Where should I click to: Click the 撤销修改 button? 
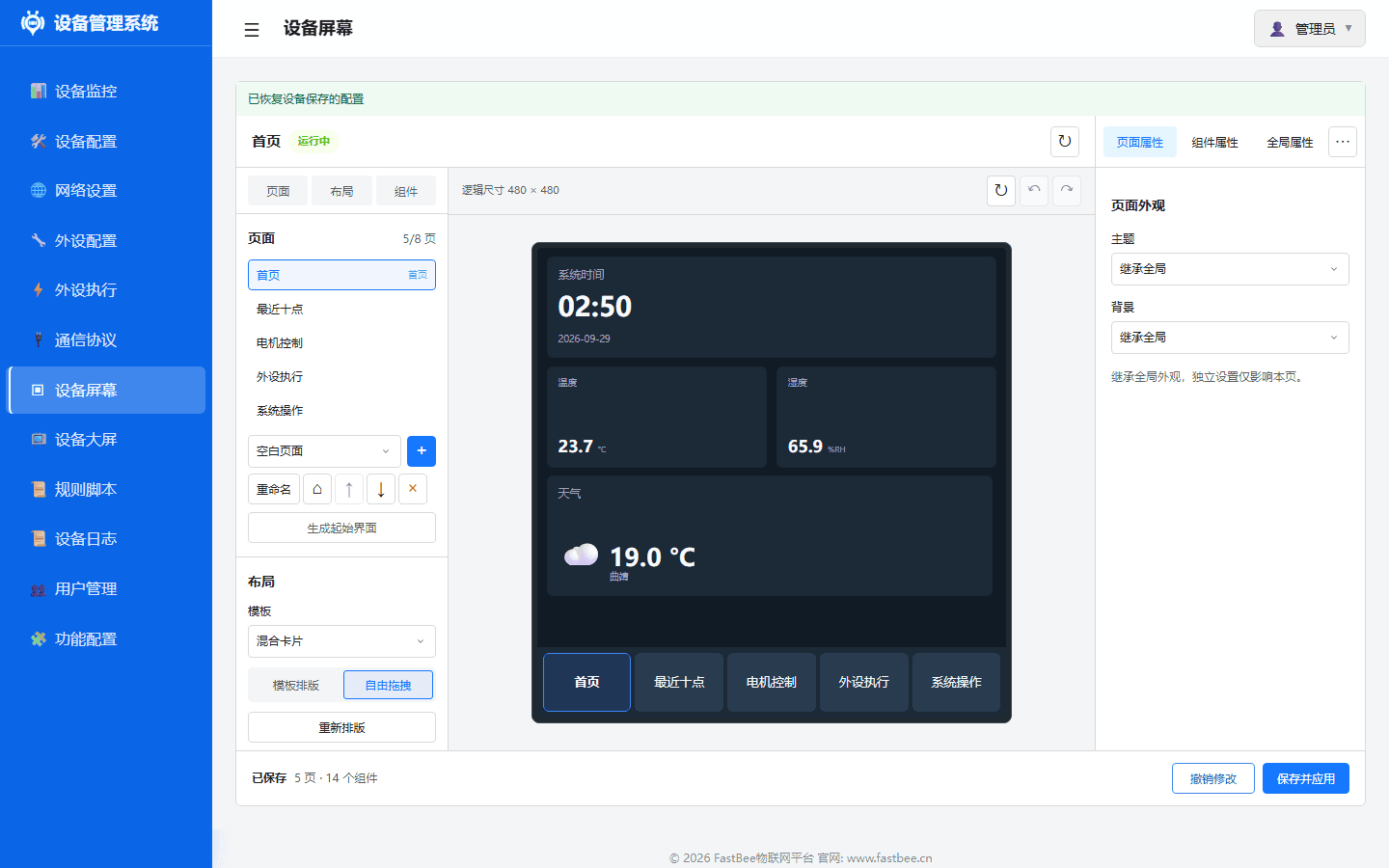tap(1213, 778)
